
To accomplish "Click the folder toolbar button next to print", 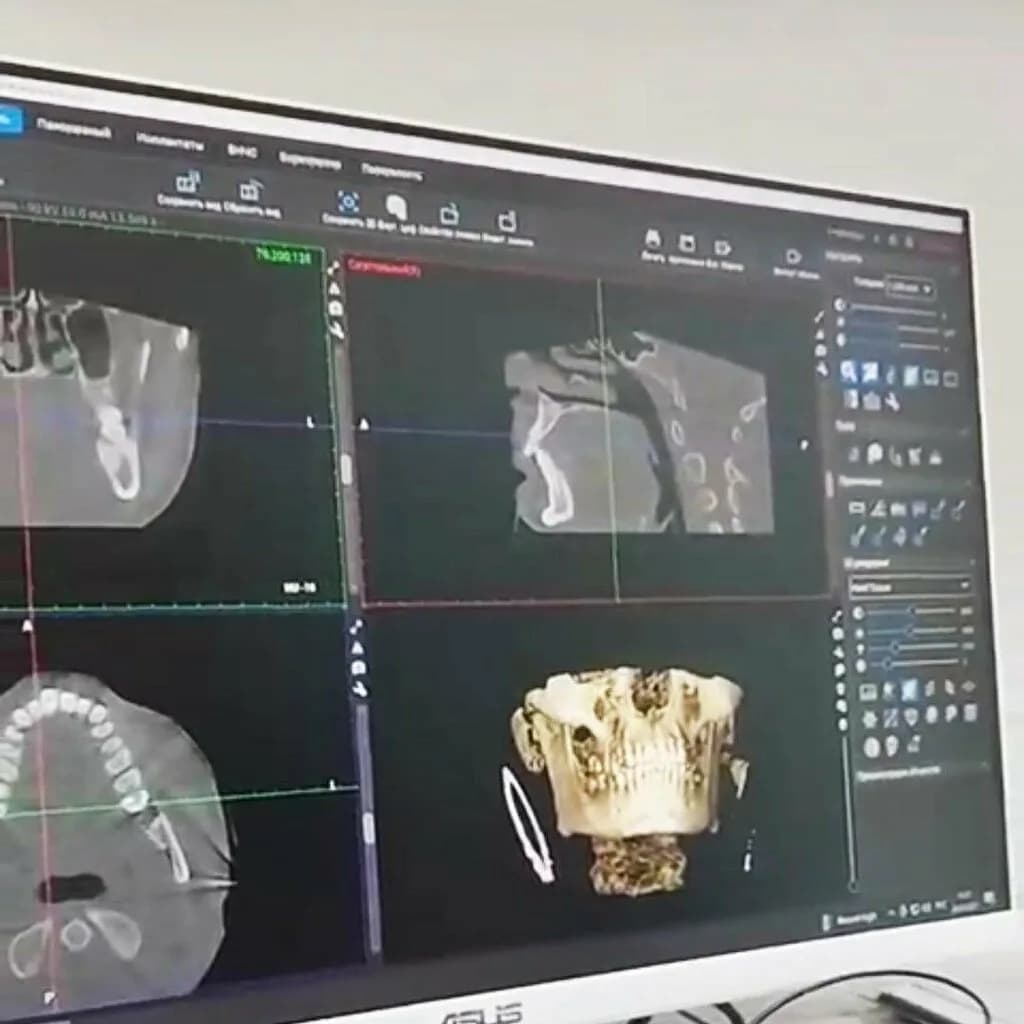I will click(x=686, y=244).
